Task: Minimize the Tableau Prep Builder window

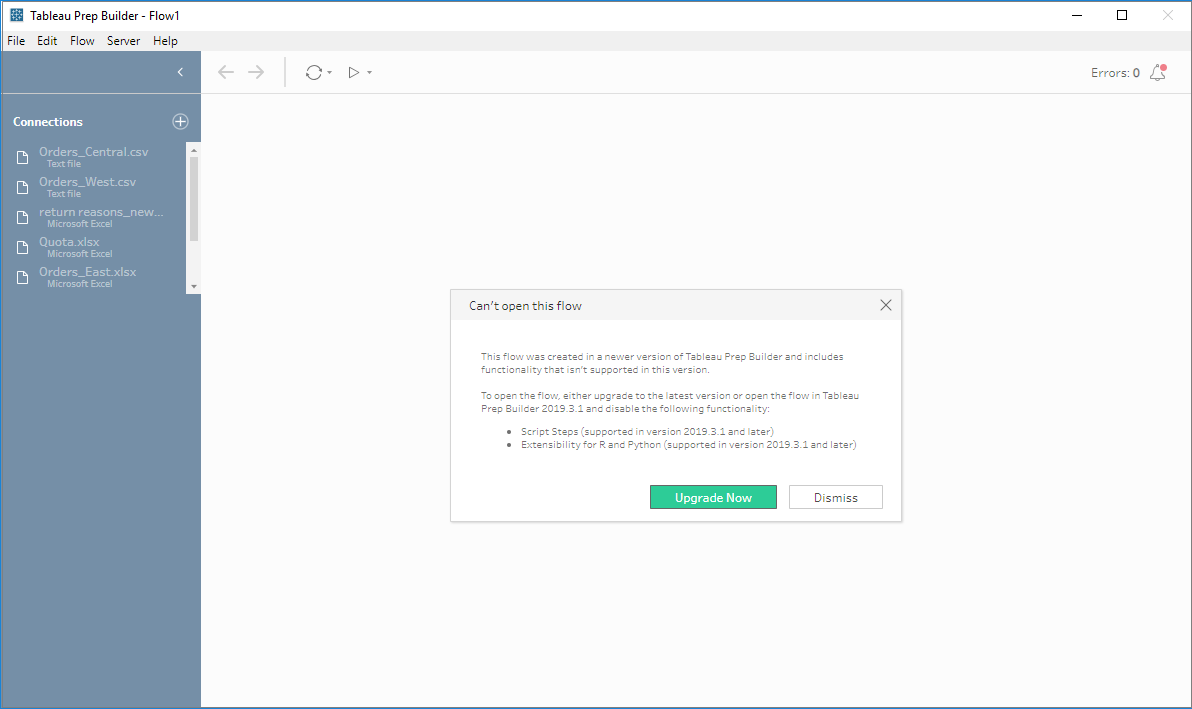Action: [1076, 15]
